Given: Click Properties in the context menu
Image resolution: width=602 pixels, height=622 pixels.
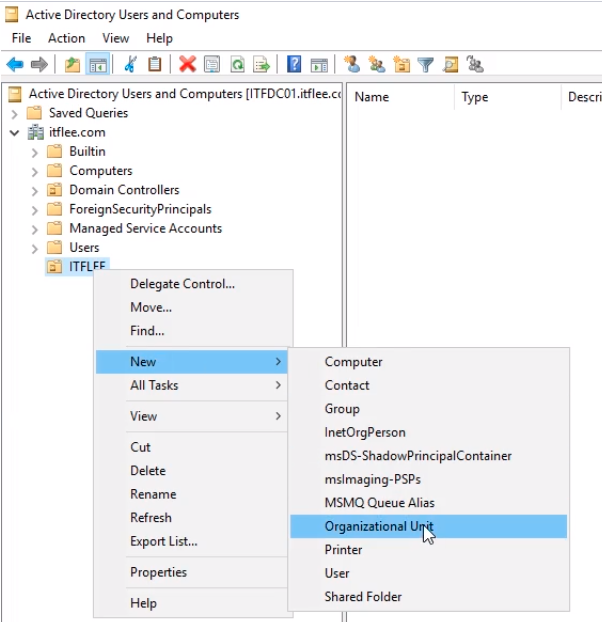Looking at the screenshot, I should point(158,573).
